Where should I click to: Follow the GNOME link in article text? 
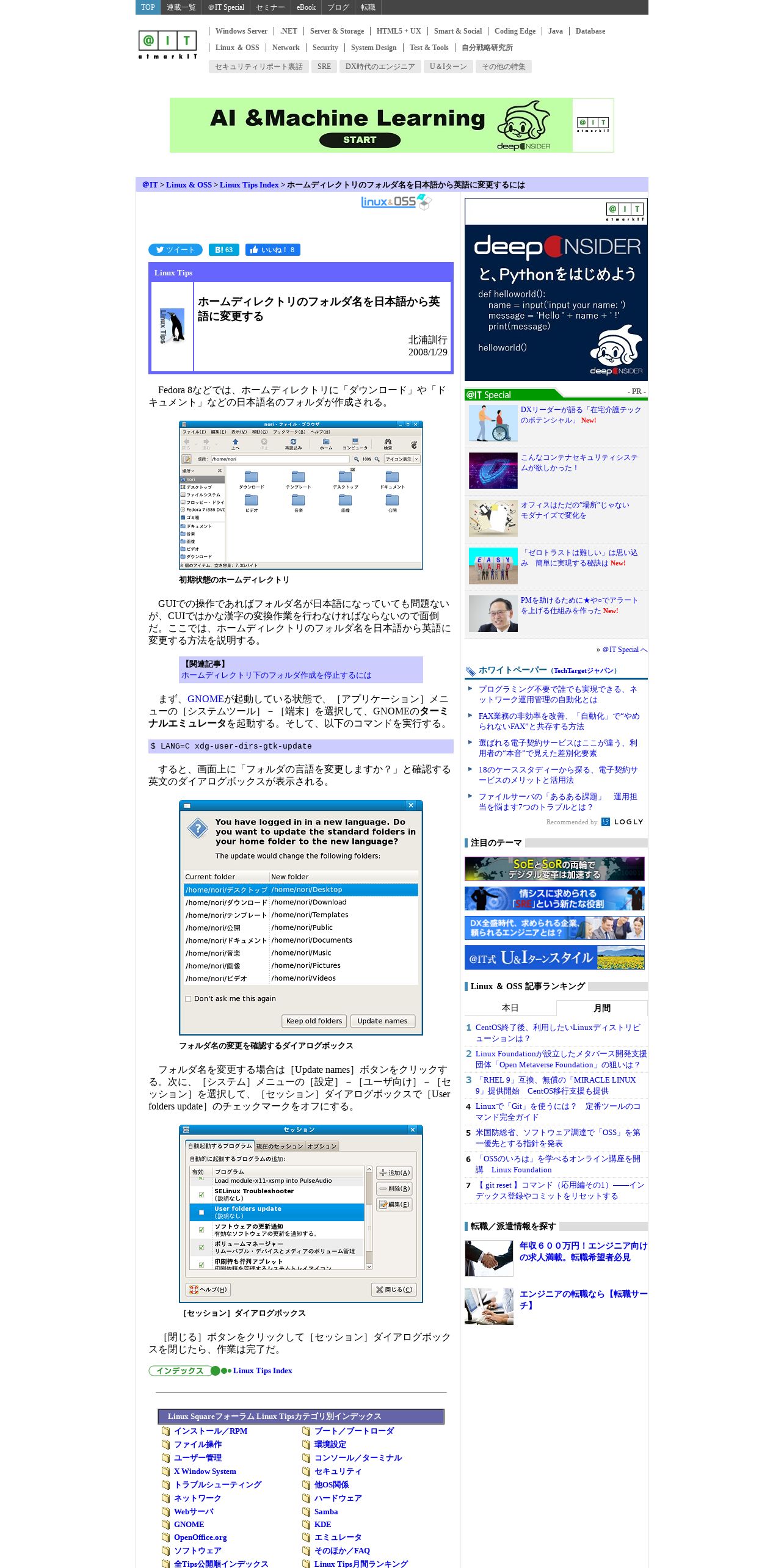tap(205, 699)
